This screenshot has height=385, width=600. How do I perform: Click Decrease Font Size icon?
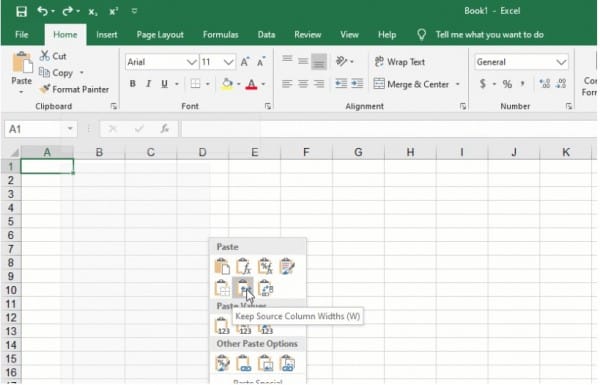click(x=261, y=62)
